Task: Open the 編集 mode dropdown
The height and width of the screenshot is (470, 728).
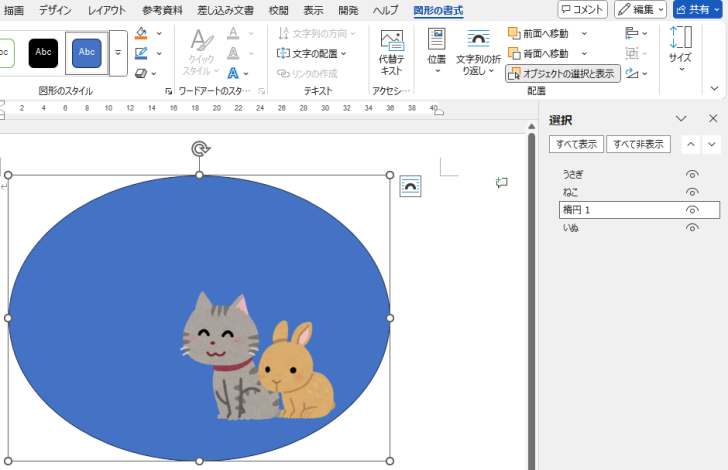Action: point(641,9)
